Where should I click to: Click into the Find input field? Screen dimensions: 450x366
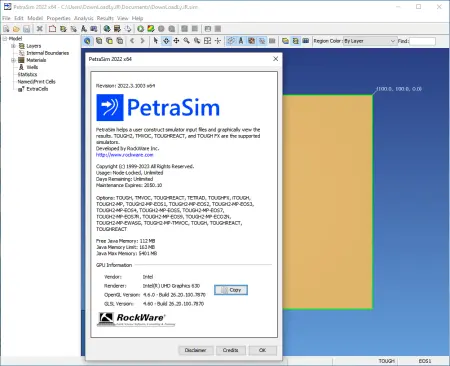coord(422,41)
